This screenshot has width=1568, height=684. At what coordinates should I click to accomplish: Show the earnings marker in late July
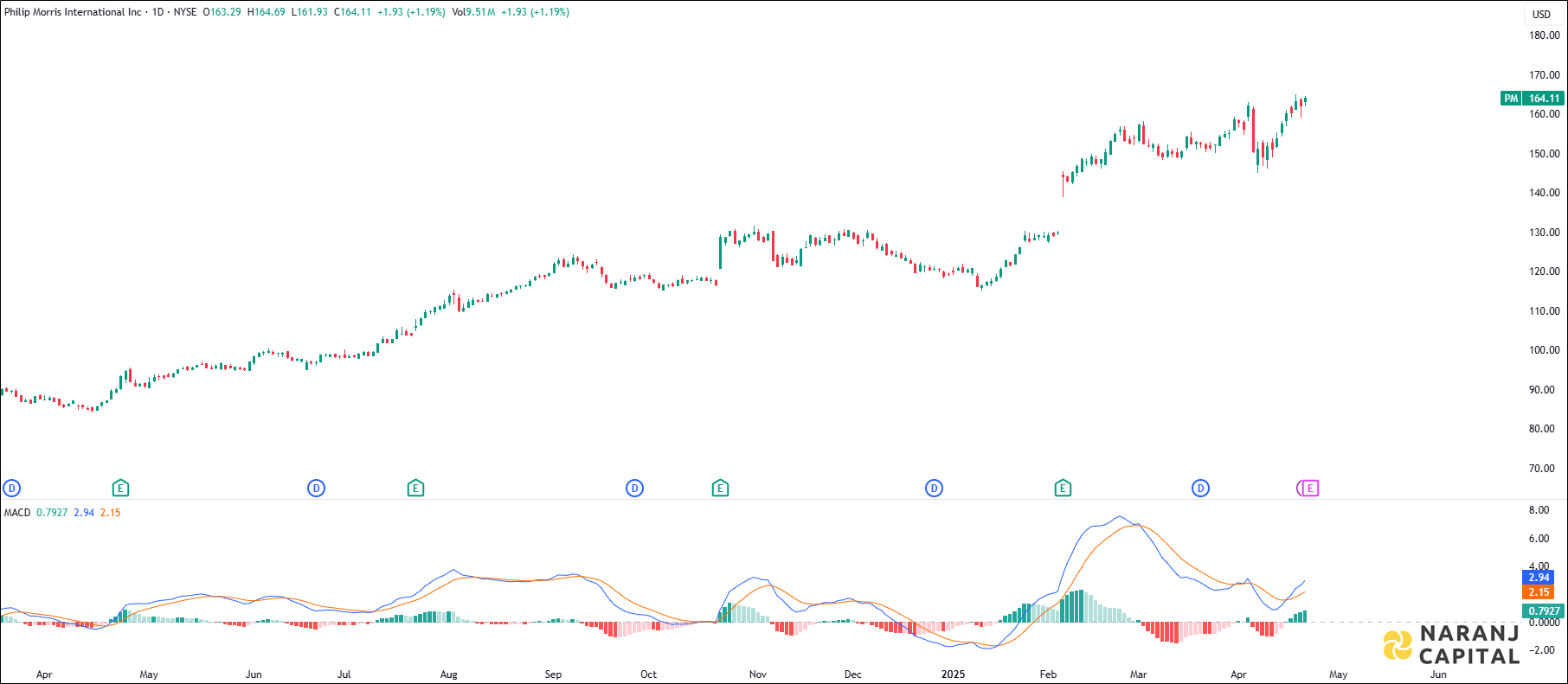pyautogui.click(x=415, y=489)
